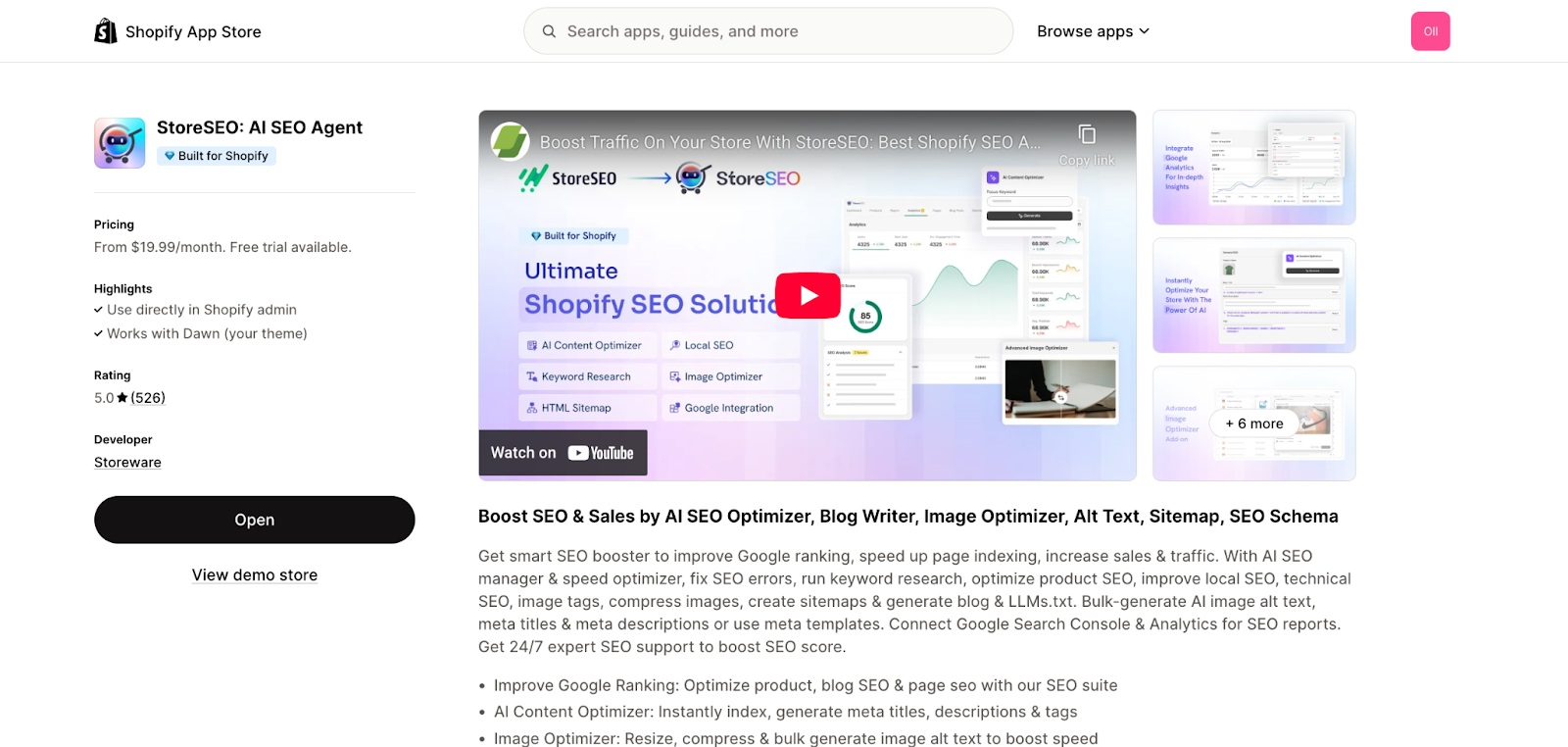
Task: Click the Browse apps chevron arrow
Action: tap(1144, 31)
